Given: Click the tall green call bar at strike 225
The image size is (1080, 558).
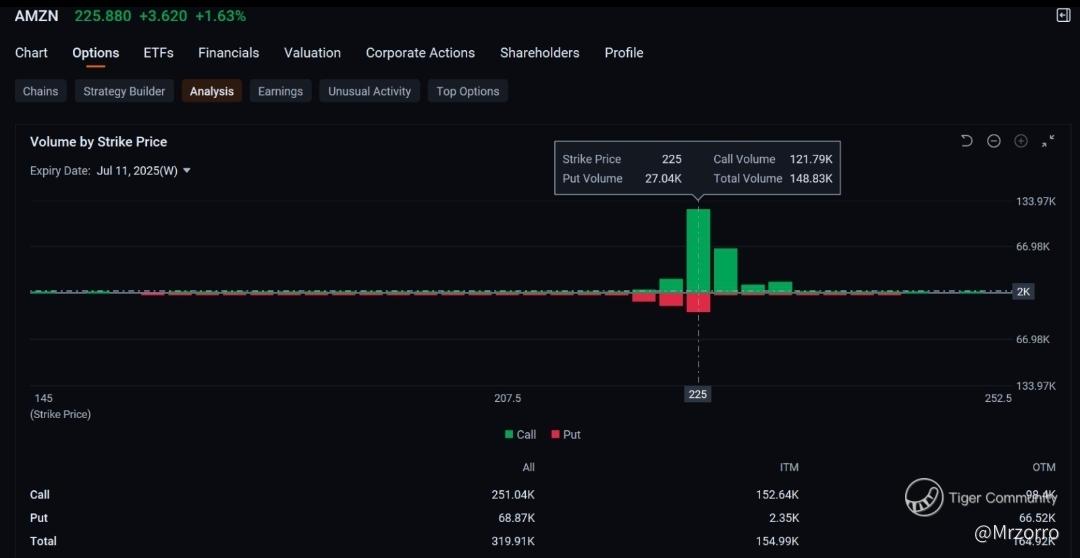Looking at the screenshot, I should 698,250.
